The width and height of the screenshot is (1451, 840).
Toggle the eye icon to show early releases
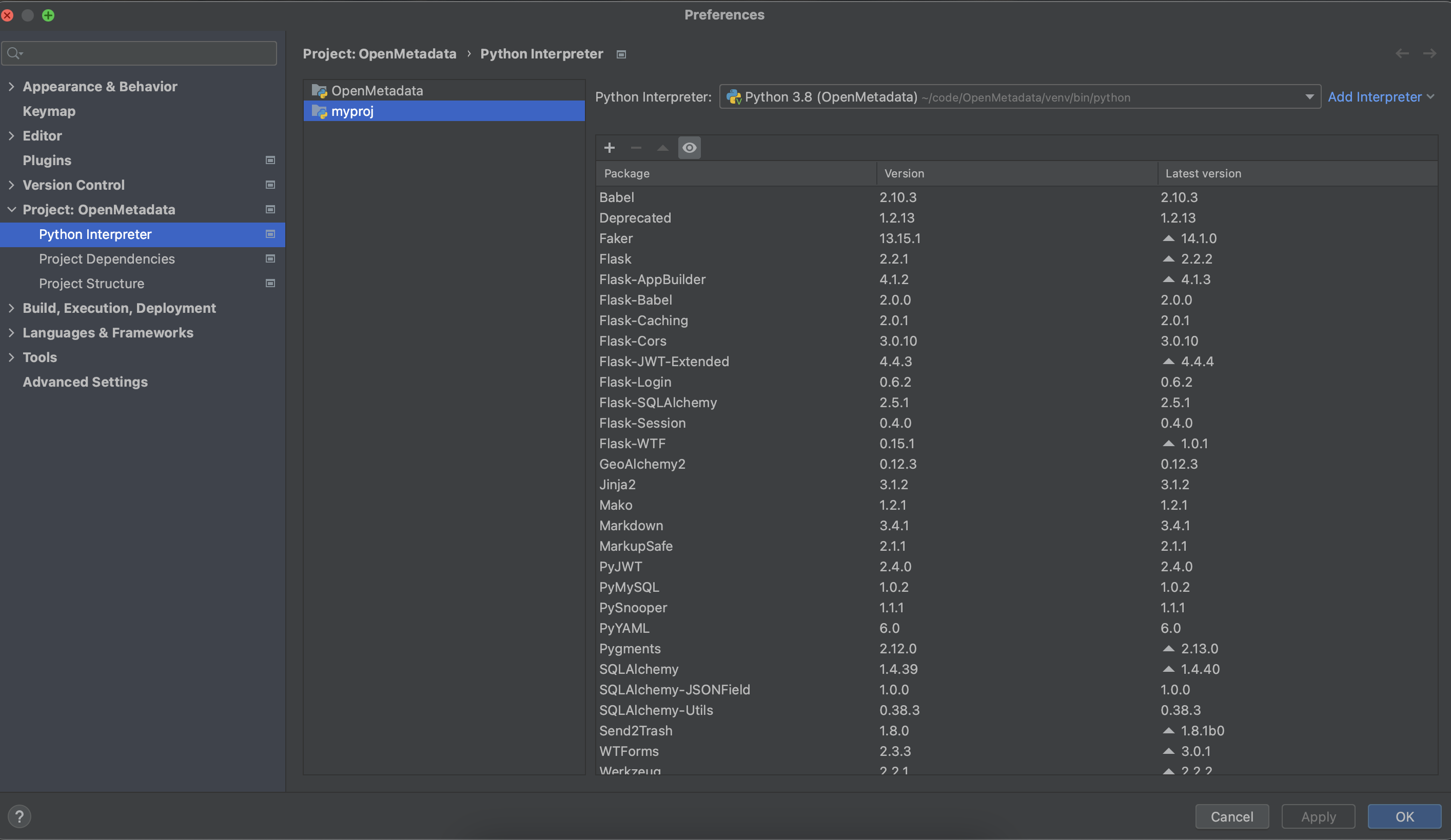[x=689, y=148]
